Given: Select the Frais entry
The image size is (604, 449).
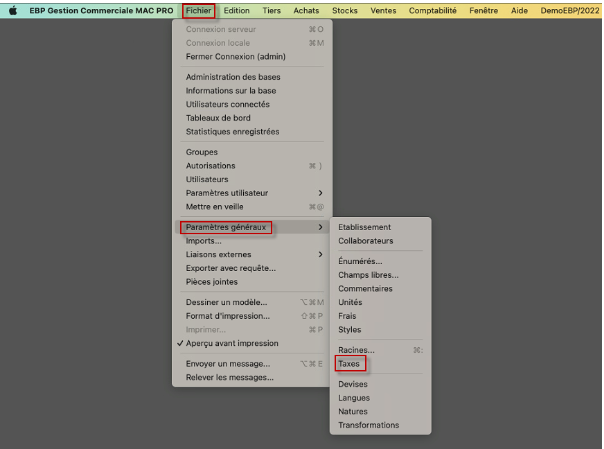Looking at the screenshot, I should [x=380, y=316].
